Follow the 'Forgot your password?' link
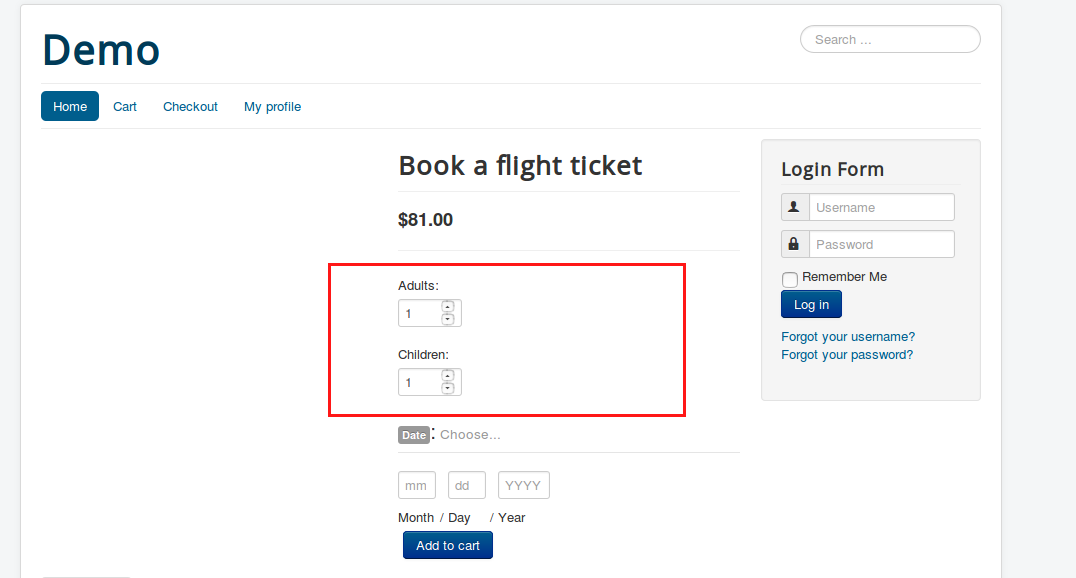 click(847, 355)
